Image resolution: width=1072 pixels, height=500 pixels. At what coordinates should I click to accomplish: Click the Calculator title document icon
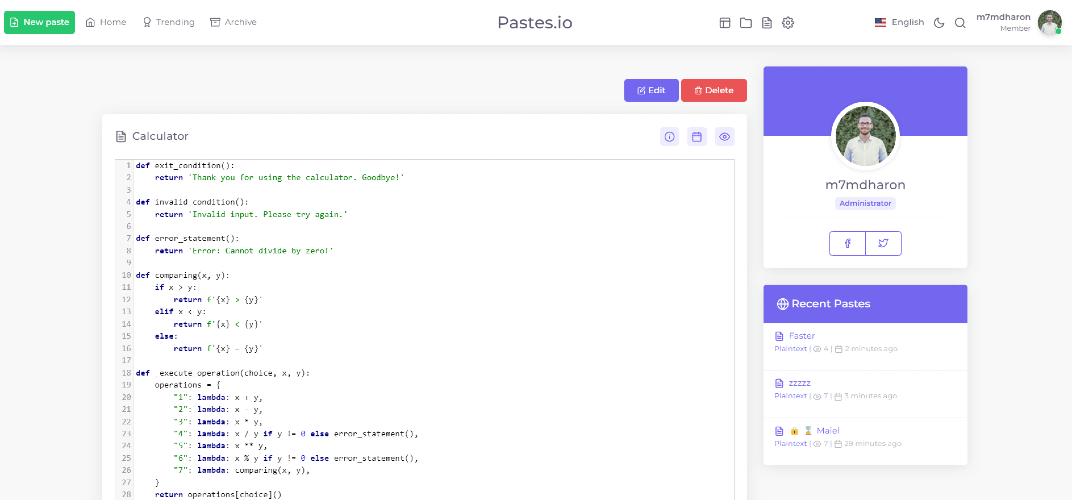pos(121,137)
